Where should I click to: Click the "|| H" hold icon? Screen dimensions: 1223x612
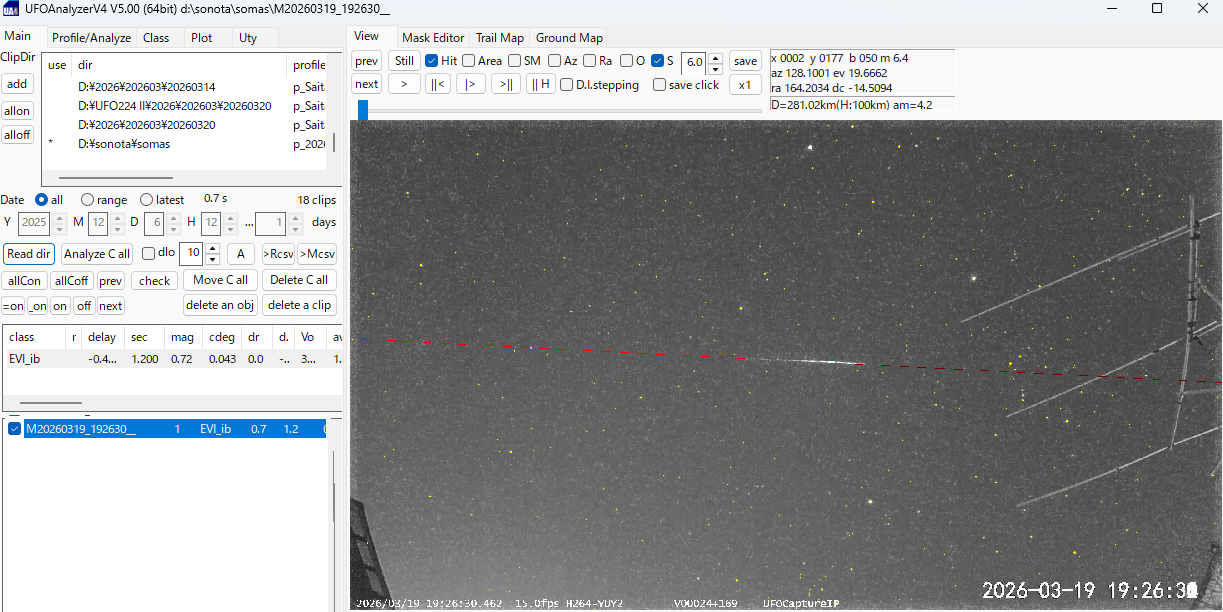pyautogui.click(x=540, y=84)
